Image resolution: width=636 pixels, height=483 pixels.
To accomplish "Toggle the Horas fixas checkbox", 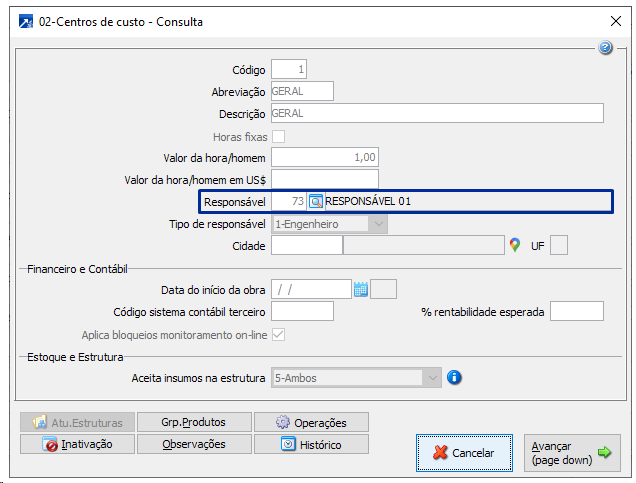I will tap(279, 136).
